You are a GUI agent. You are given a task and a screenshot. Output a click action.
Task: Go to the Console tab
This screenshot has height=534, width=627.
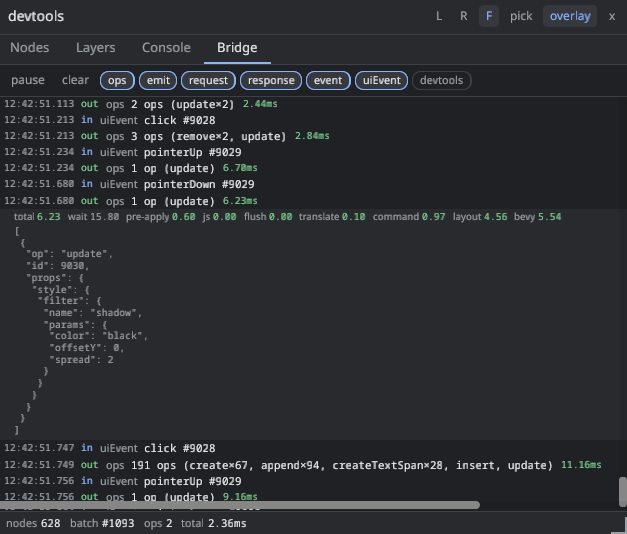tap(166, 48)
